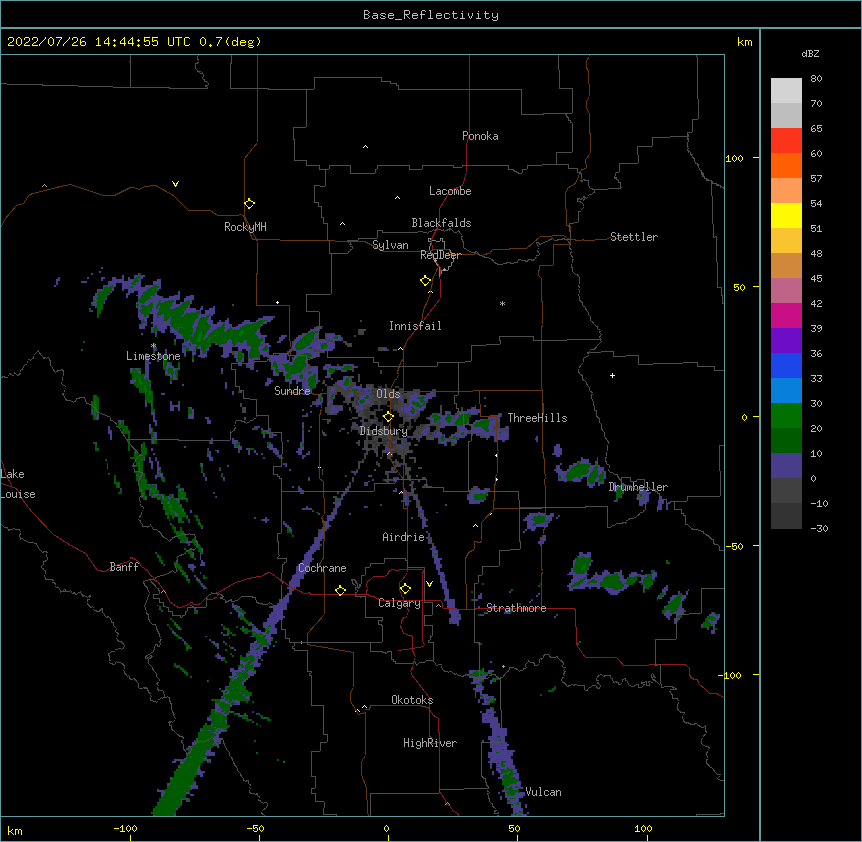Click the white asterisk marker east of Innisfail

point(502,303)
